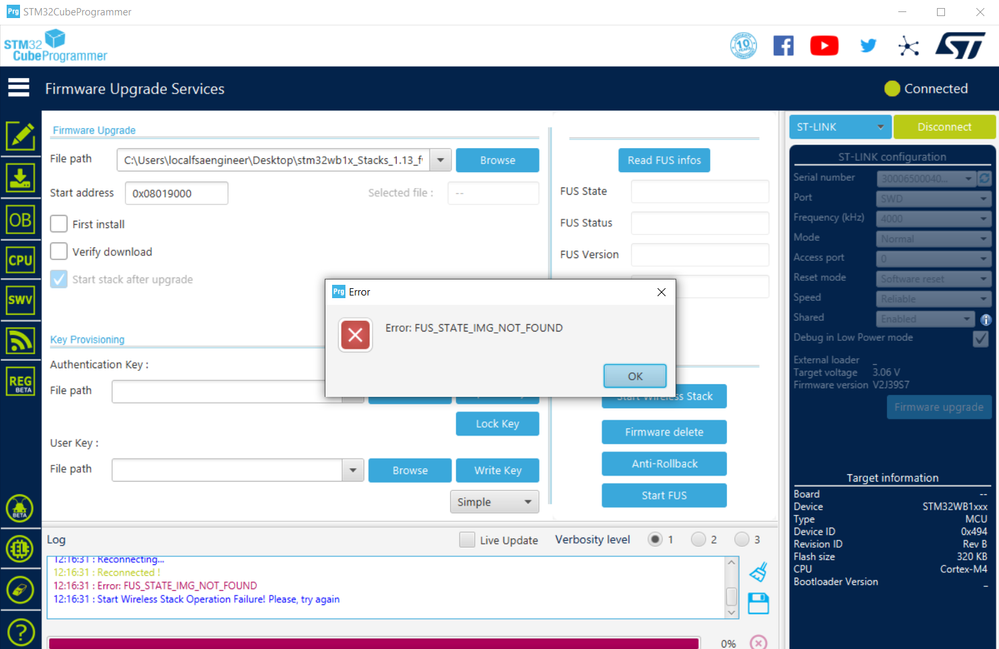999x649 pixels.
Task: Click the magenta progress bar
Action: click(374, 643)
